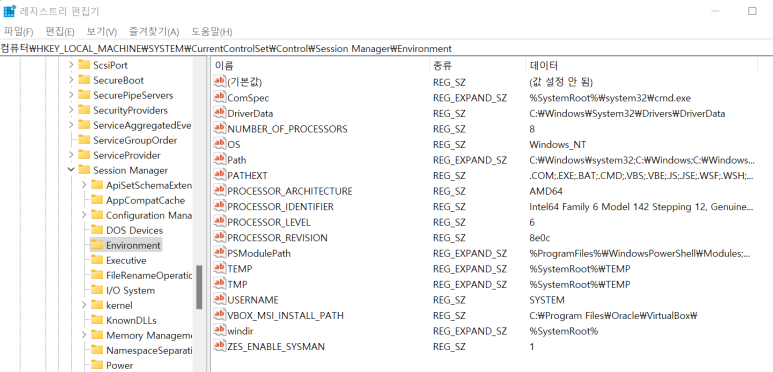This screenshot has width=773, height=372.
Task: Expand the SecurityProviders key
Action: point(71,110)
